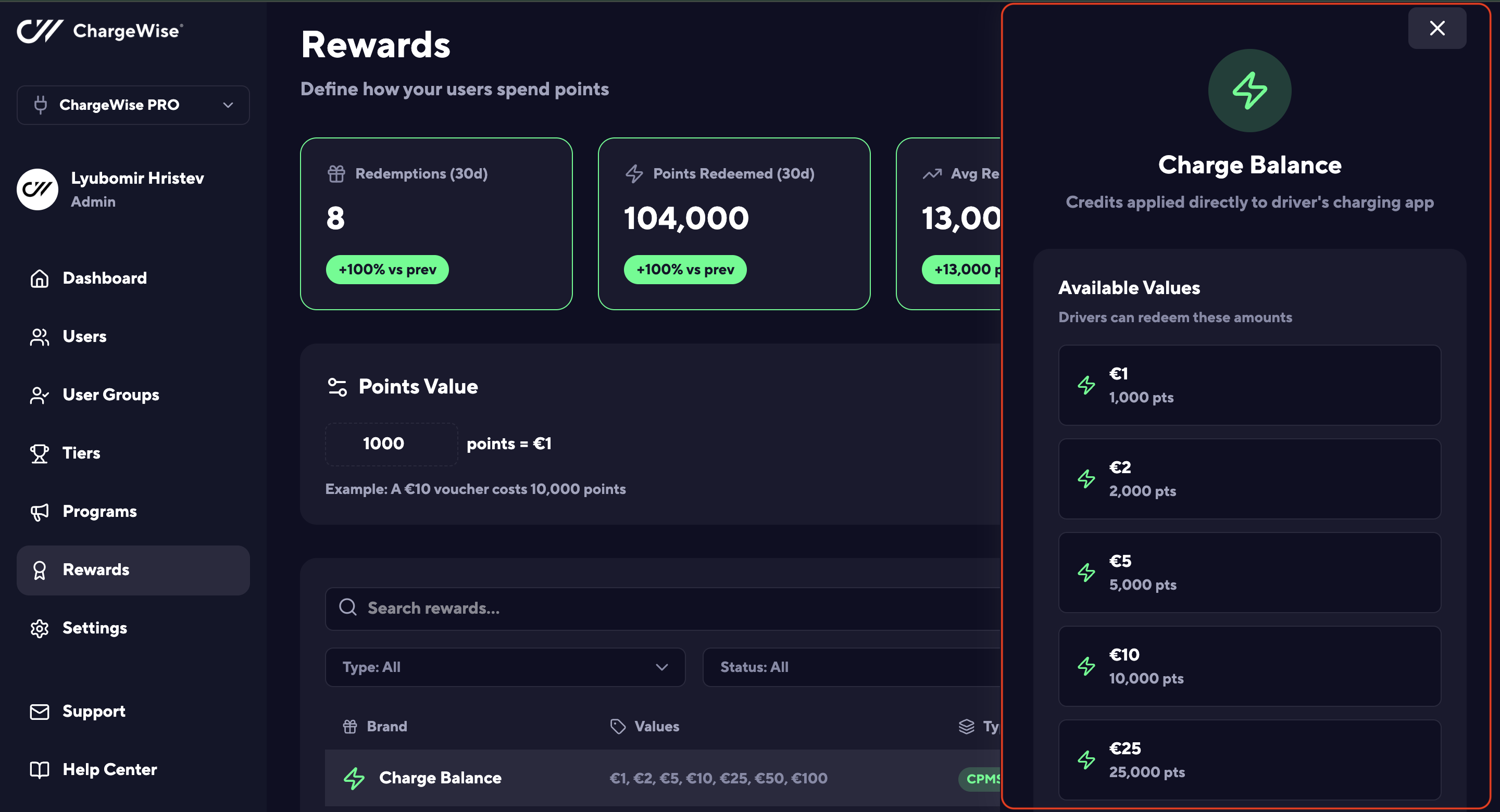Screen dimensions: 1500x812
Task: Click the Programs megaphone icon
Action: (x=39, y=512)
